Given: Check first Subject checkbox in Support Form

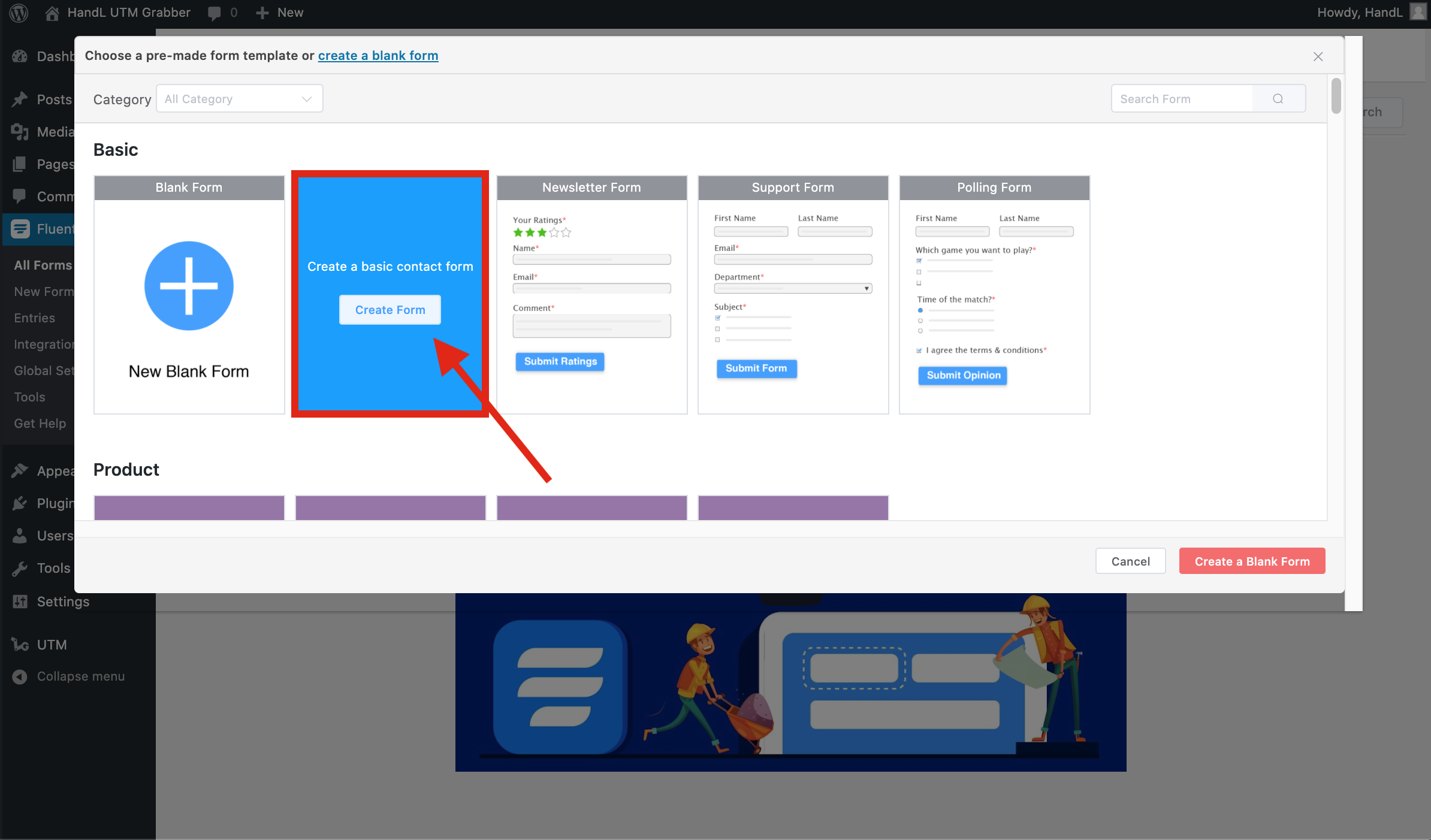Looking at the screenshot, I should tap(718, 318).
